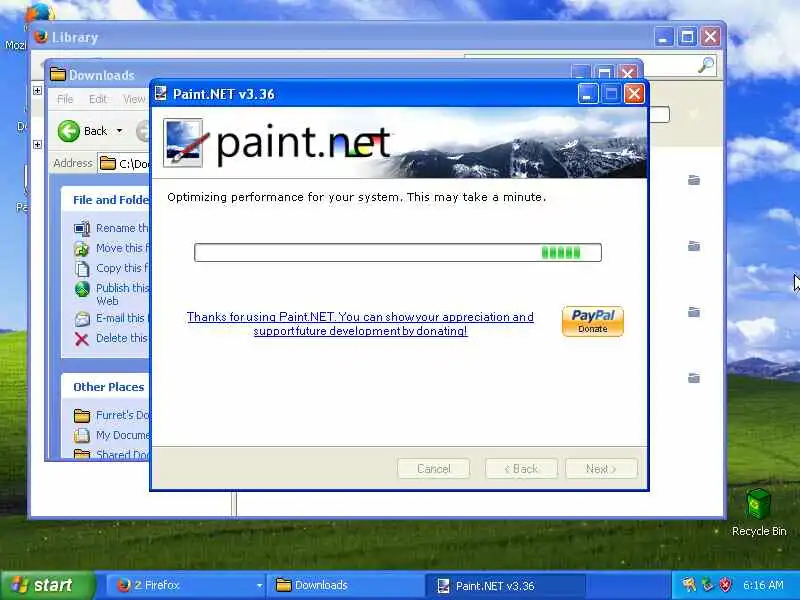The image size is (800, 600).
Task: Open the Paint.NET donation appreciation link
Action: (360, 324)
